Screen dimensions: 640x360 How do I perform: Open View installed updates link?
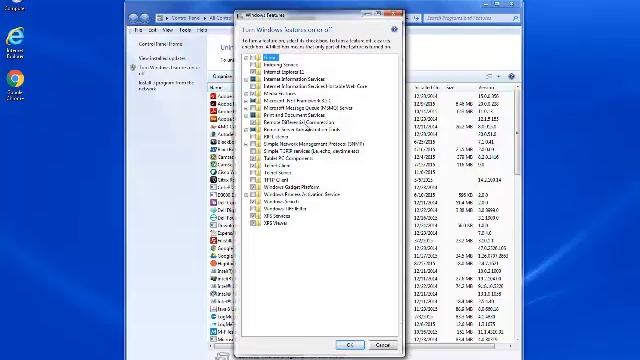[162, 58]
